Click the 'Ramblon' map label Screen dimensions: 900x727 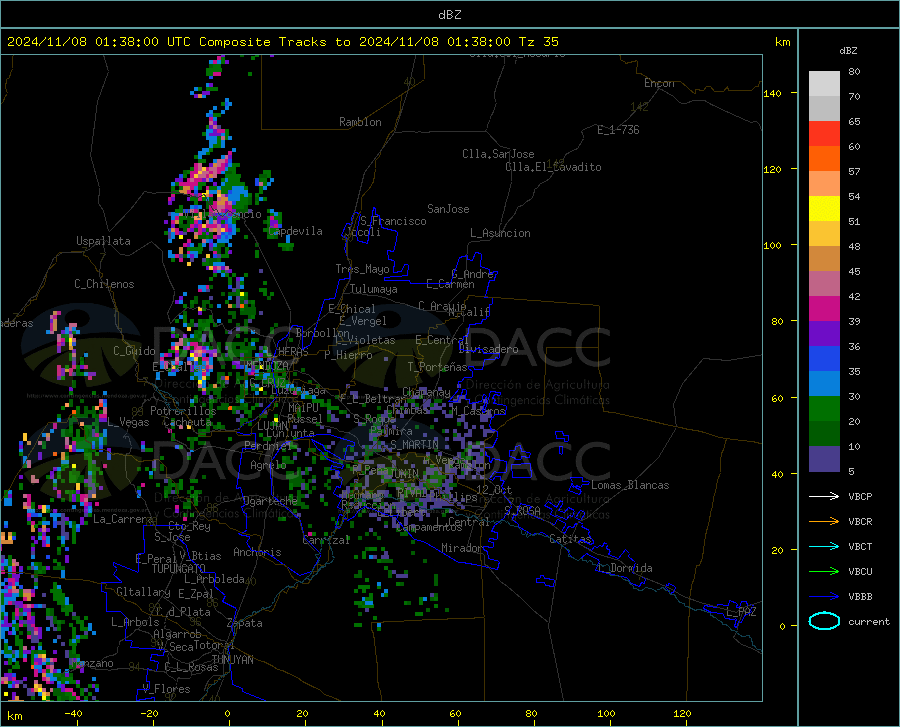coord(360,122)
